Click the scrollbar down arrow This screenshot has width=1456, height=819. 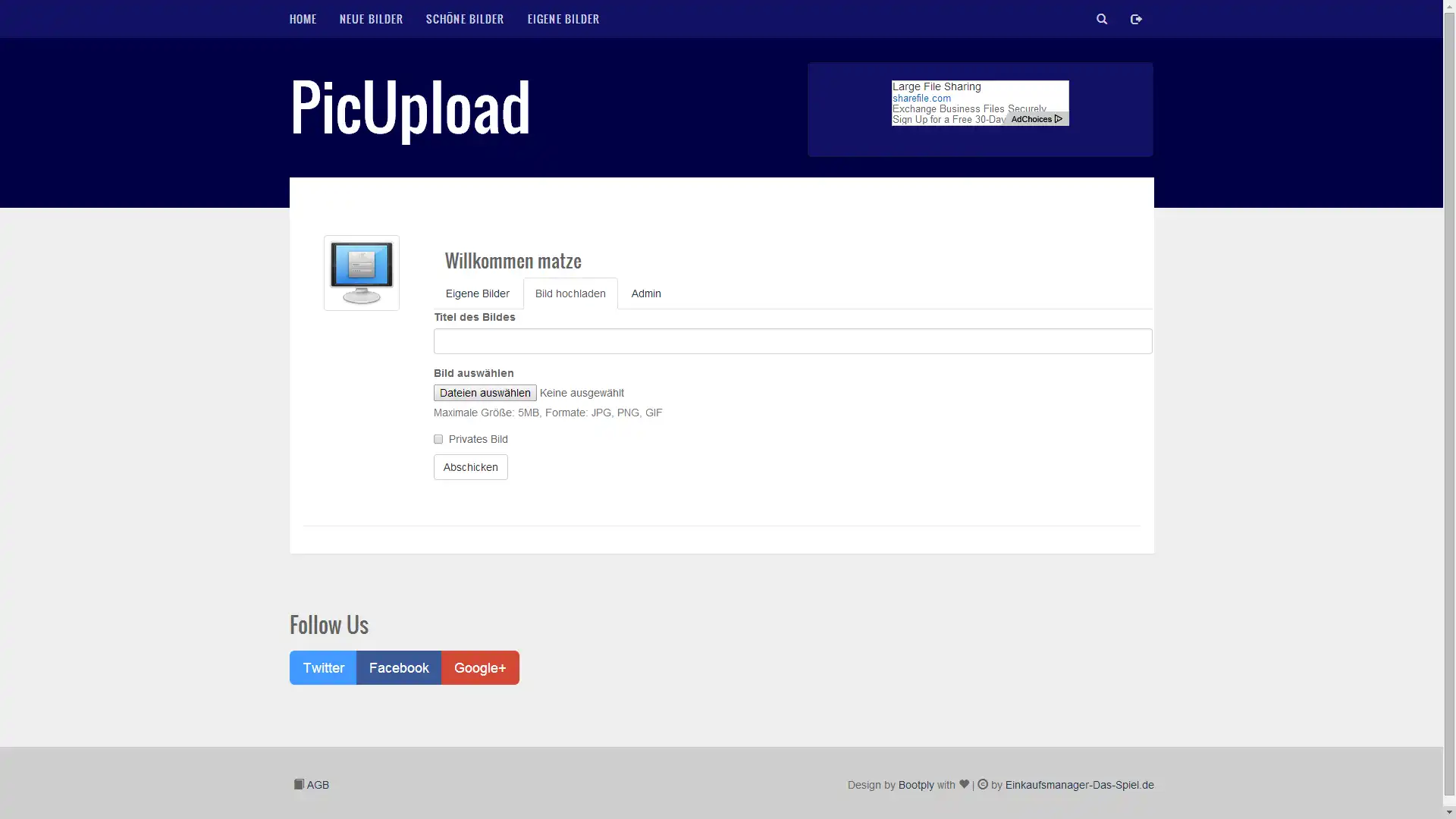coord(1449,812)
